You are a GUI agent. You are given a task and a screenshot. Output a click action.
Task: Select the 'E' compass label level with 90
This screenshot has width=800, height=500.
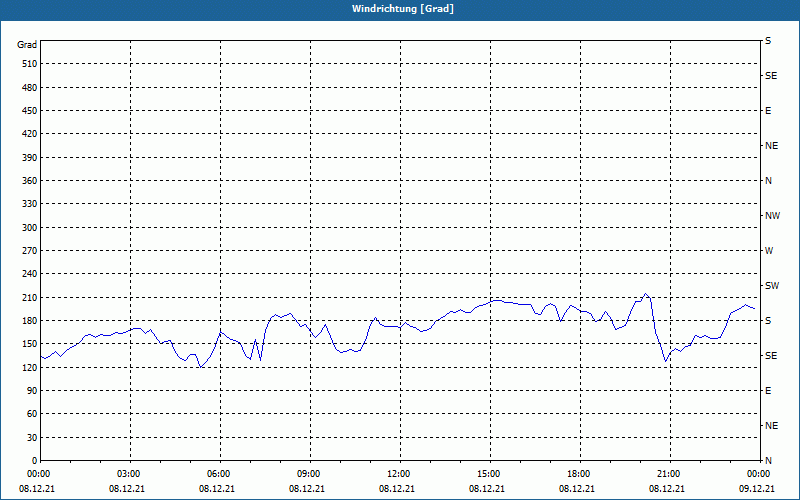768,391
